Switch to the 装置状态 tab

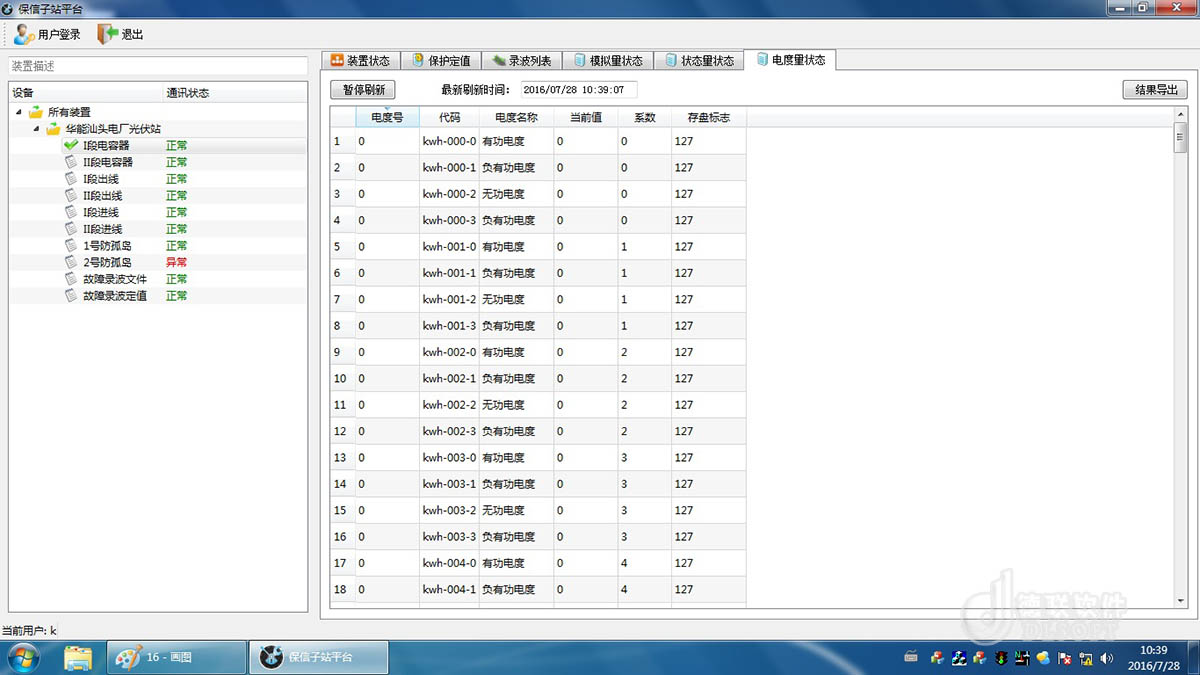(x=360, y=60)
